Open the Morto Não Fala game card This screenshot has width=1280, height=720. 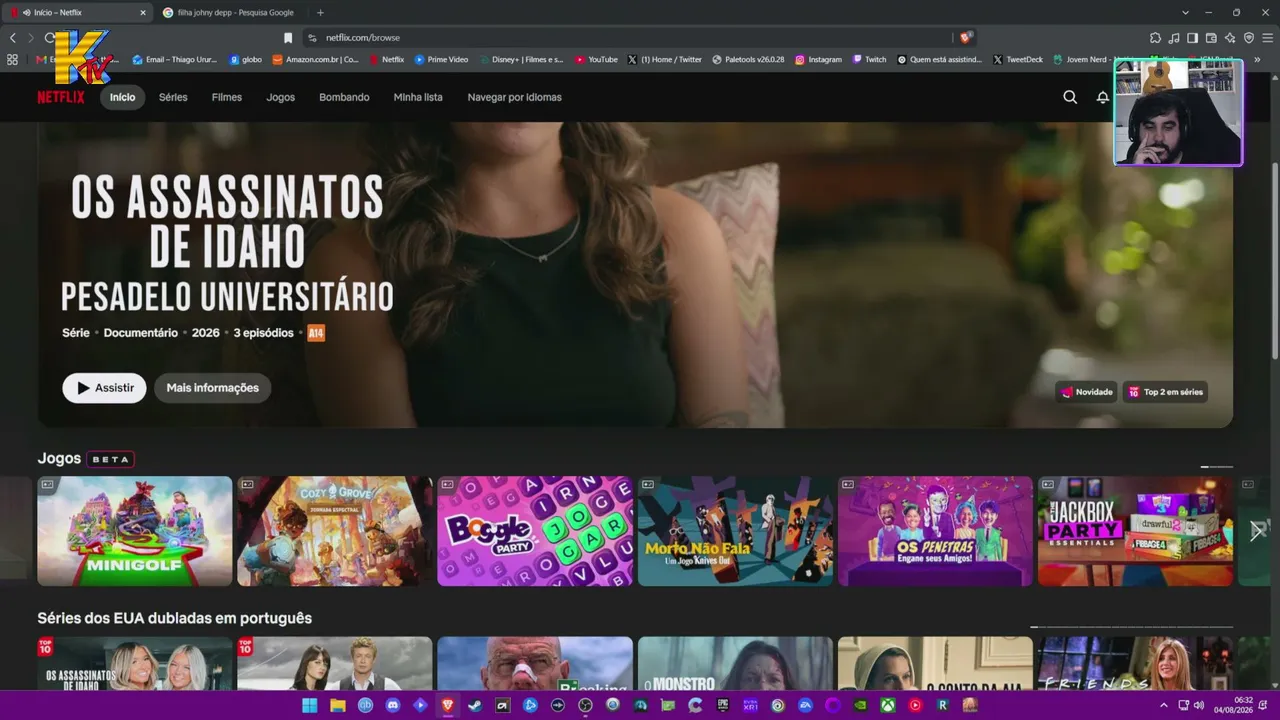735,531
